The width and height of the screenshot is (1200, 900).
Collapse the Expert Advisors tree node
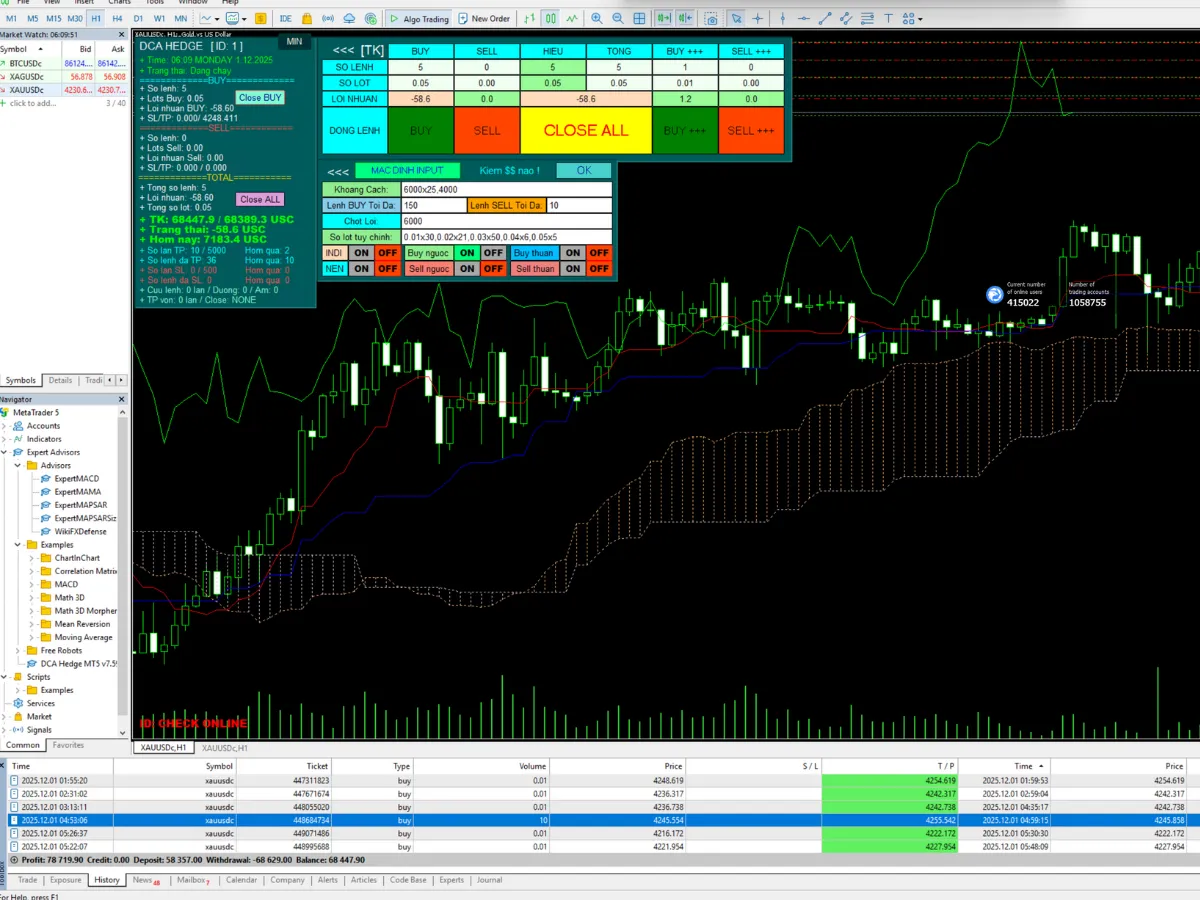click(6, 452)
